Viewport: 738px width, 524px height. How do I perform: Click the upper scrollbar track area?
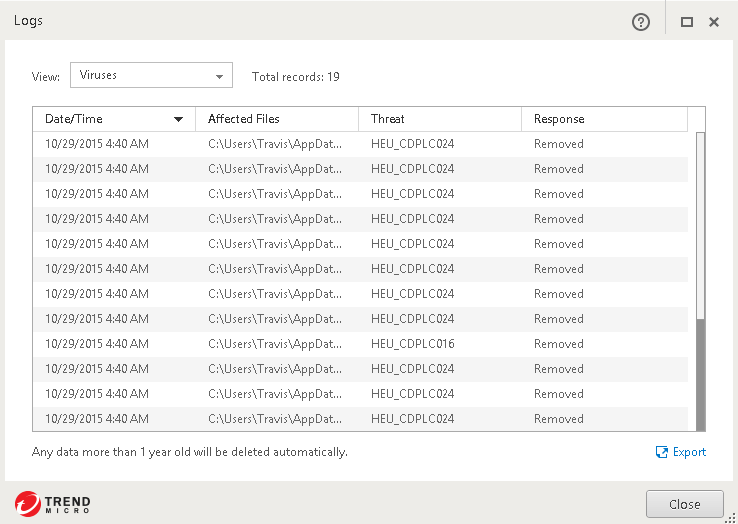[700, 220]
